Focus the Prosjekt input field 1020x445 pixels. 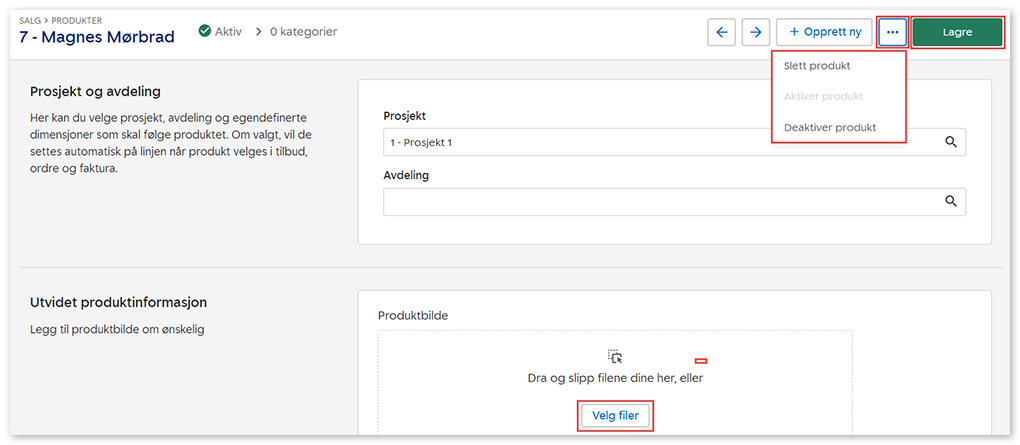(660, 142)
